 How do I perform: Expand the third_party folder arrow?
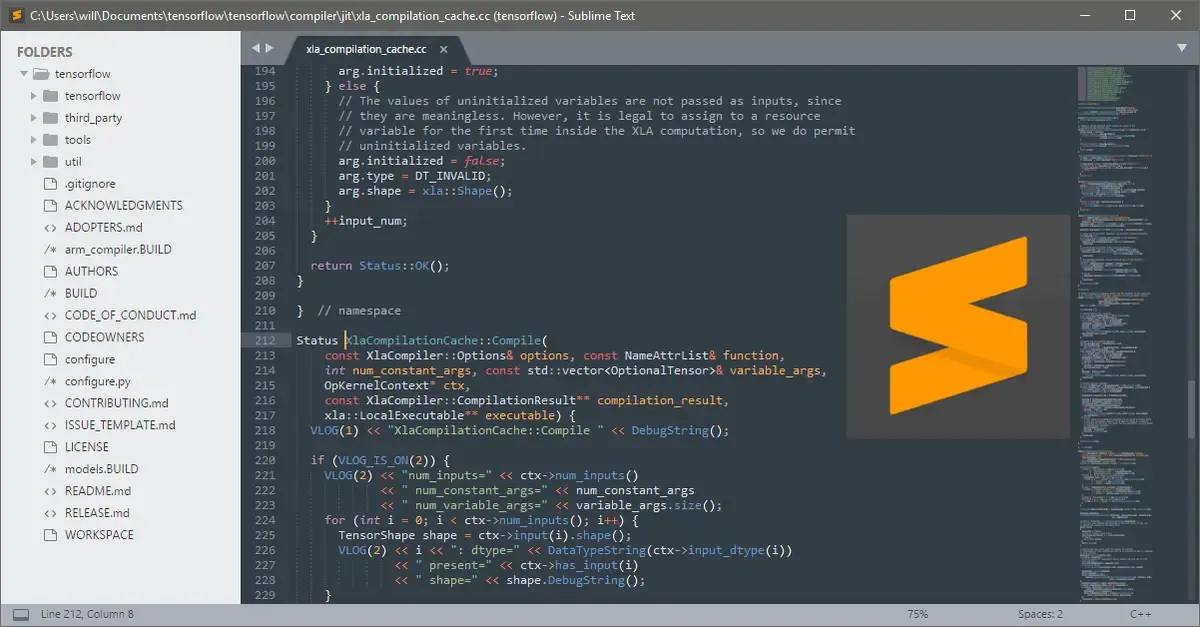(x=35, y=118)
